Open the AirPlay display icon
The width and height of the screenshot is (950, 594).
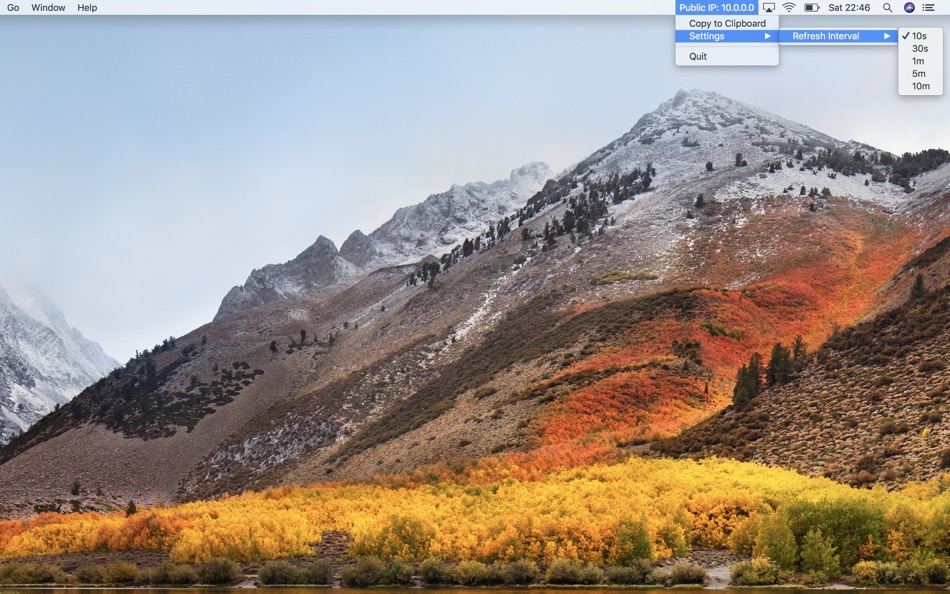(x=769, y=8)
